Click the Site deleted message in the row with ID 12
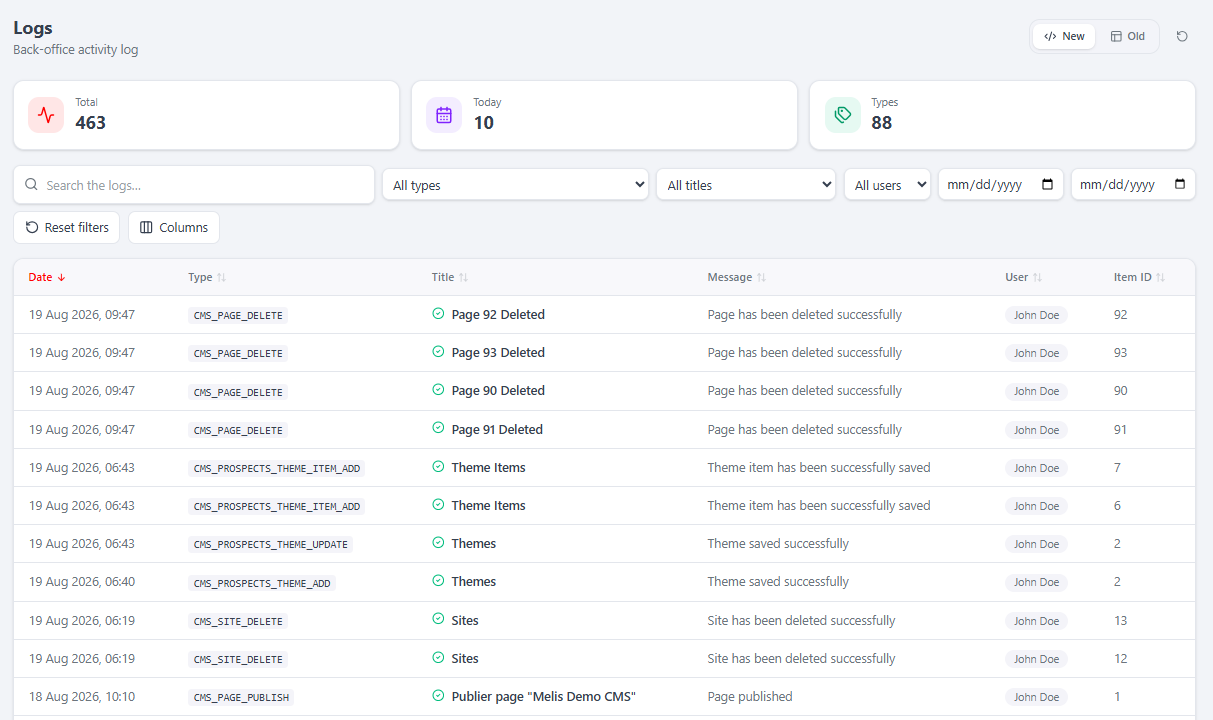 tap(801, 658)
